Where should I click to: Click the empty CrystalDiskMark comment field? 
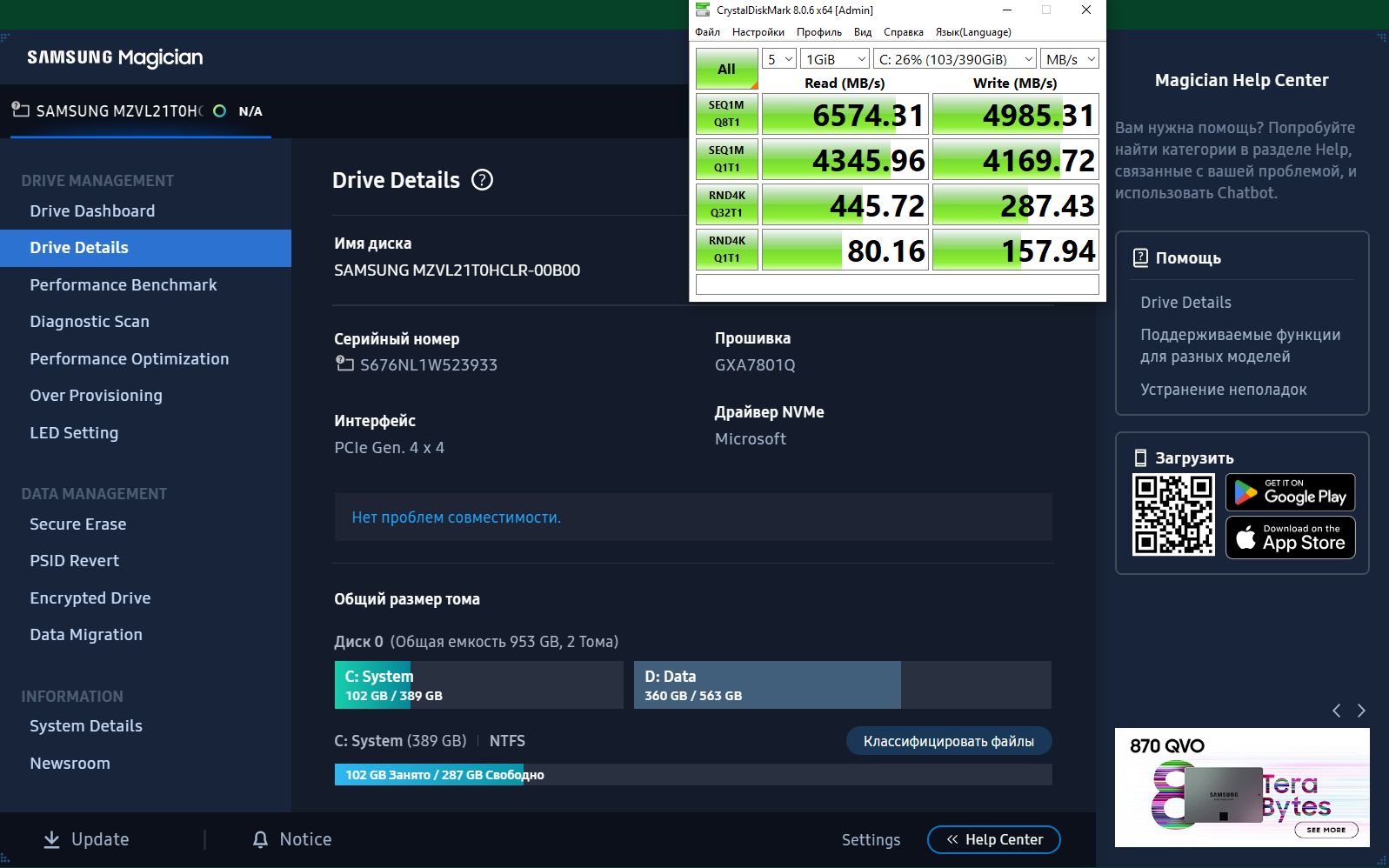(897, 284)
